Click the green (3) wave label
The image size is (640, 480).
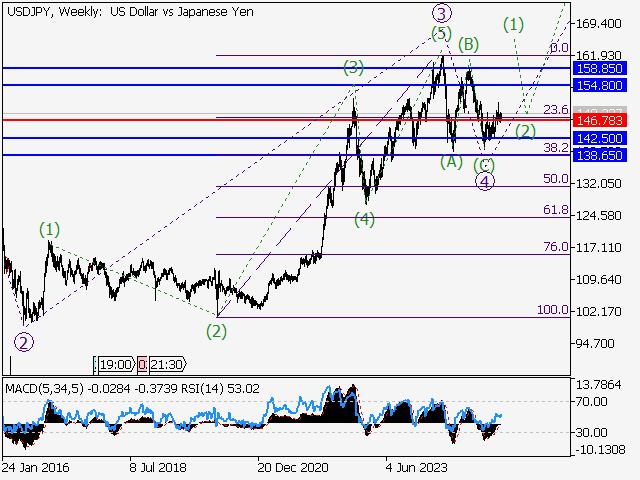coord(353,67)
